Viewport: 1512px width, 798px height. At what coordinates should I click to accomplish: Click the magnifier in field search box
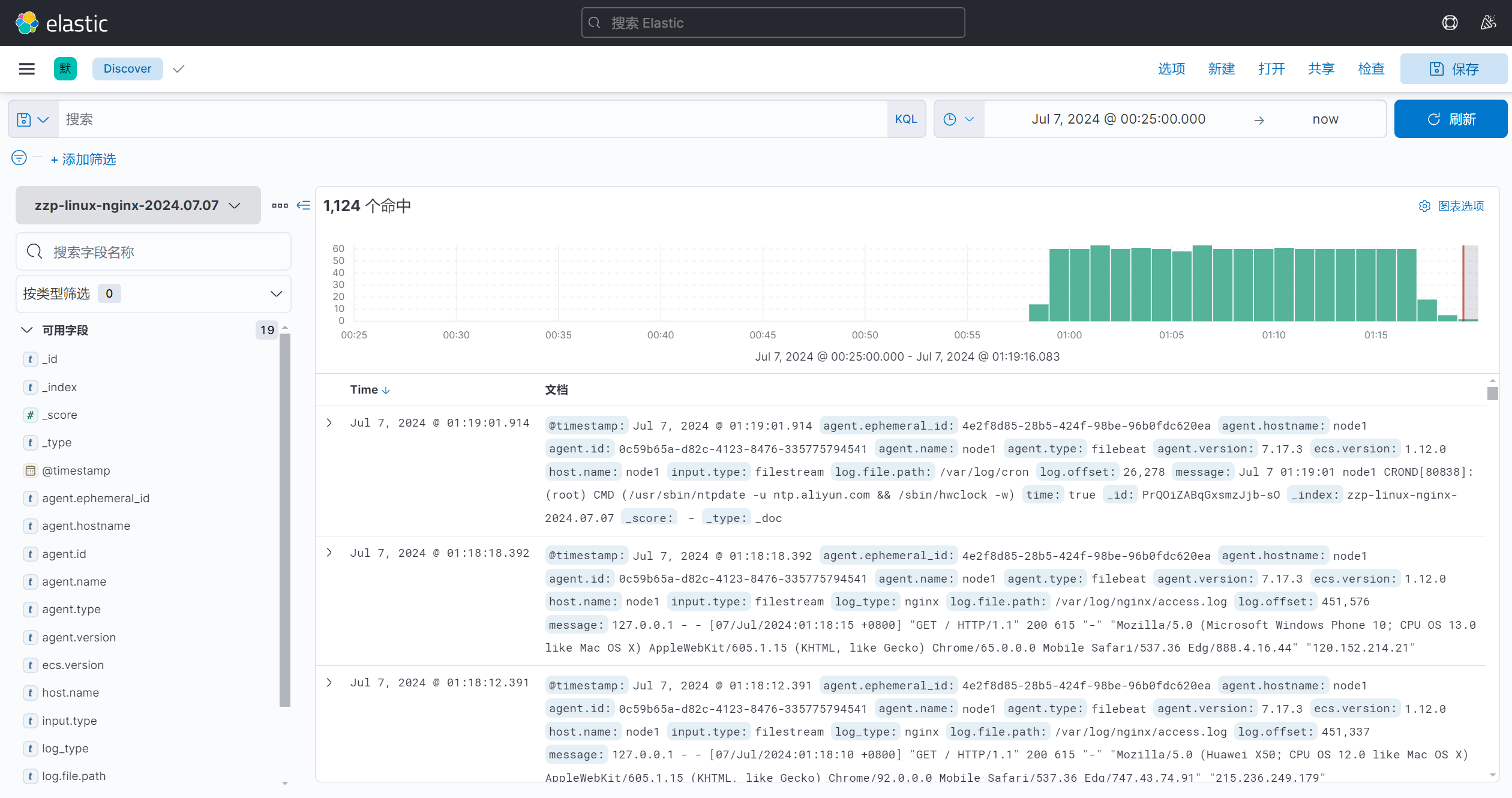(35, 252)
